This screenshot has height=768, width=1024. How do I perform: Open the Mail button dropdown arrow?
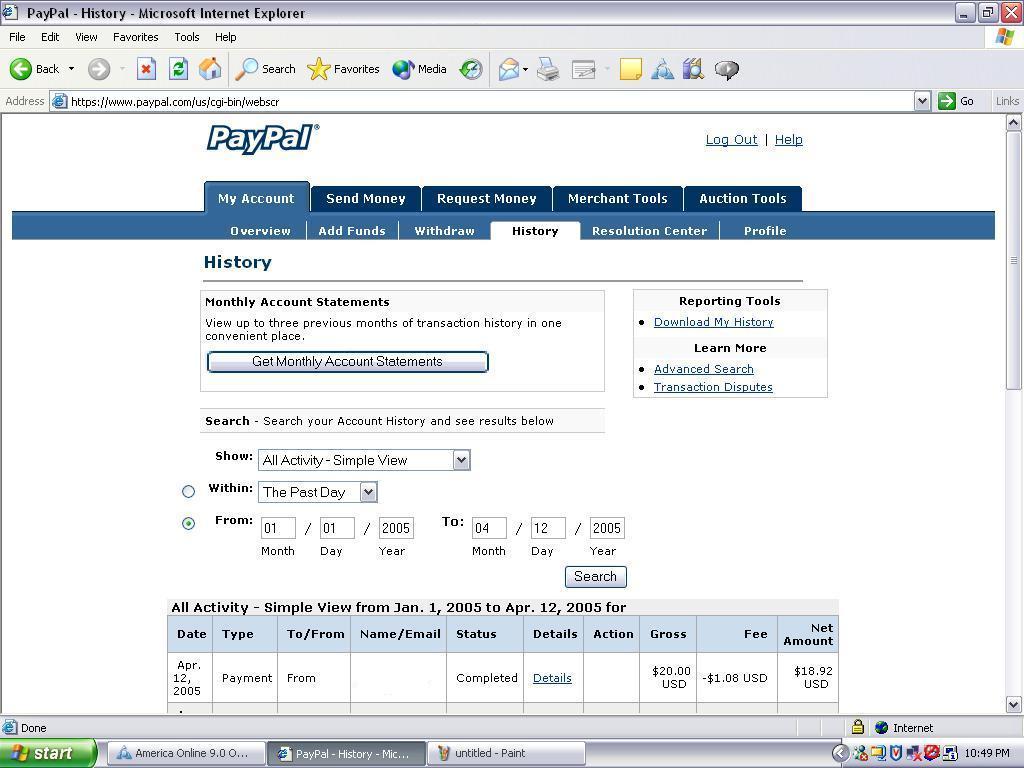pos(525,69)
